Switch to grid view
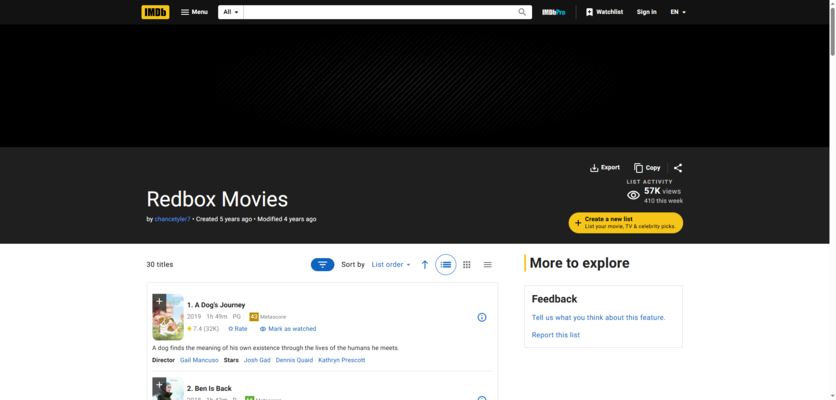The image size is (836, 400). pyautogui.click(x=467, y=264)
